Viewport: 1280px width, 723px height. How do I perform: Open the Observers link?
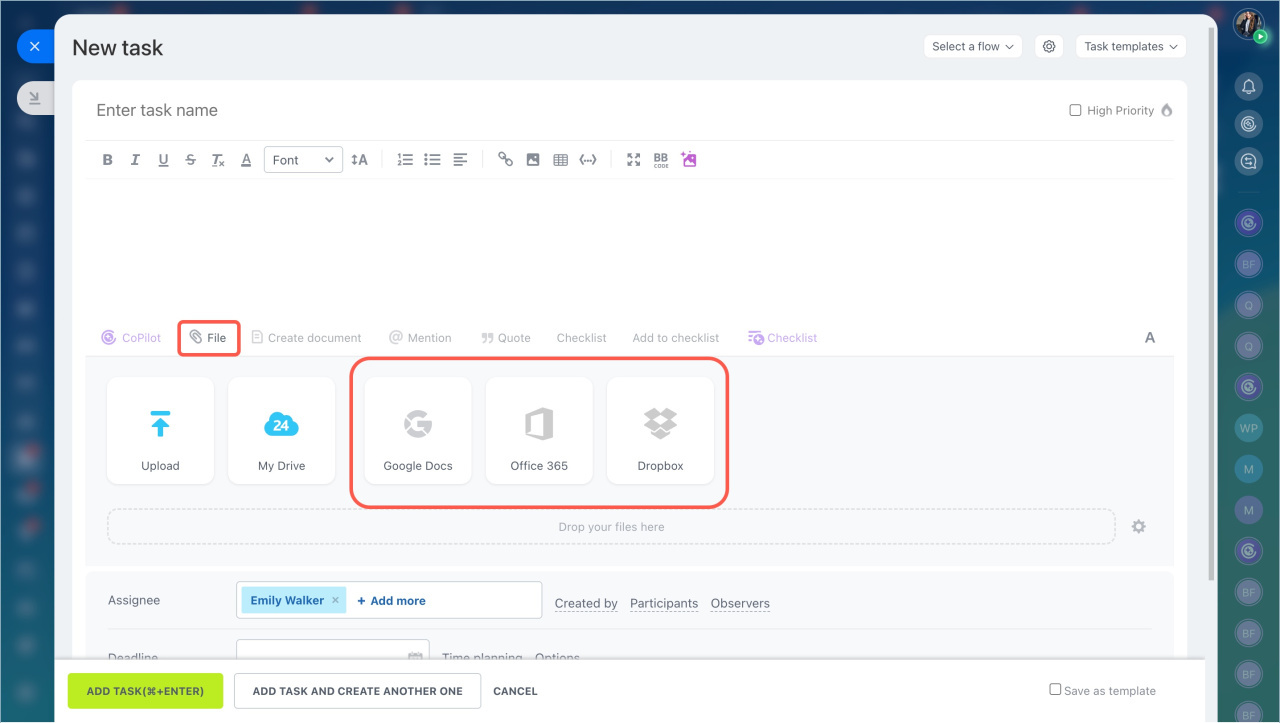pos(740,604)
